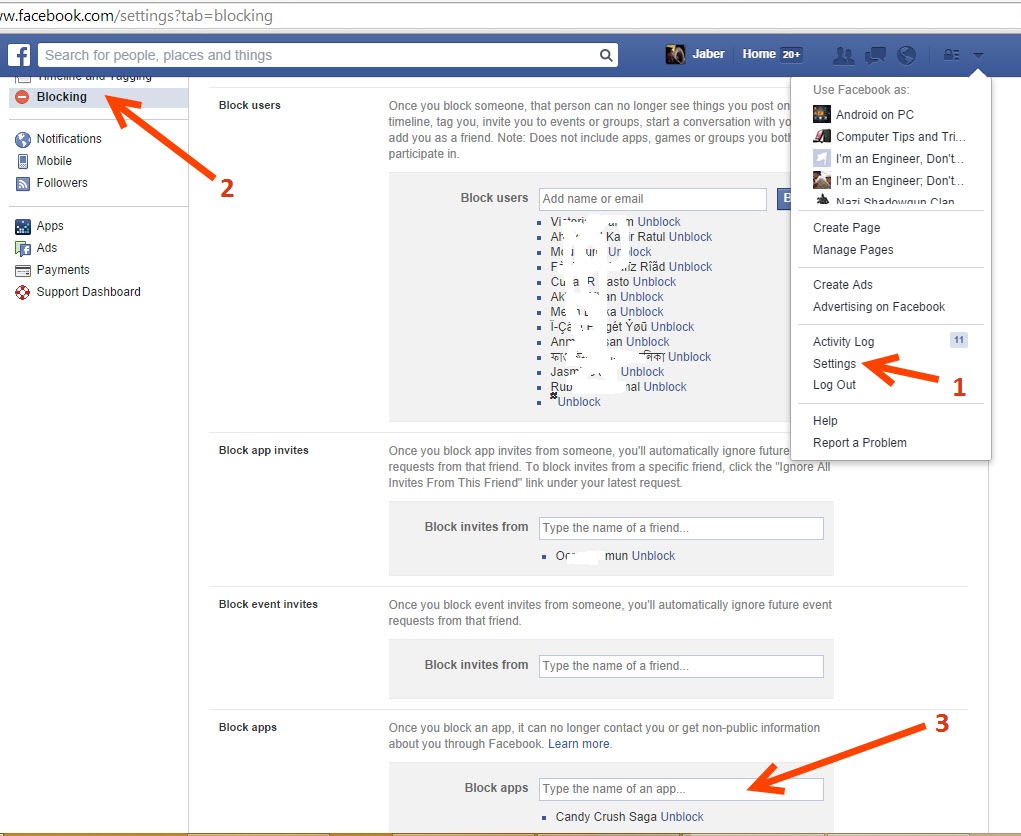Click the privacy shortcuts lock icon
Screen dimensions: 1021x836
click(951, 55)
